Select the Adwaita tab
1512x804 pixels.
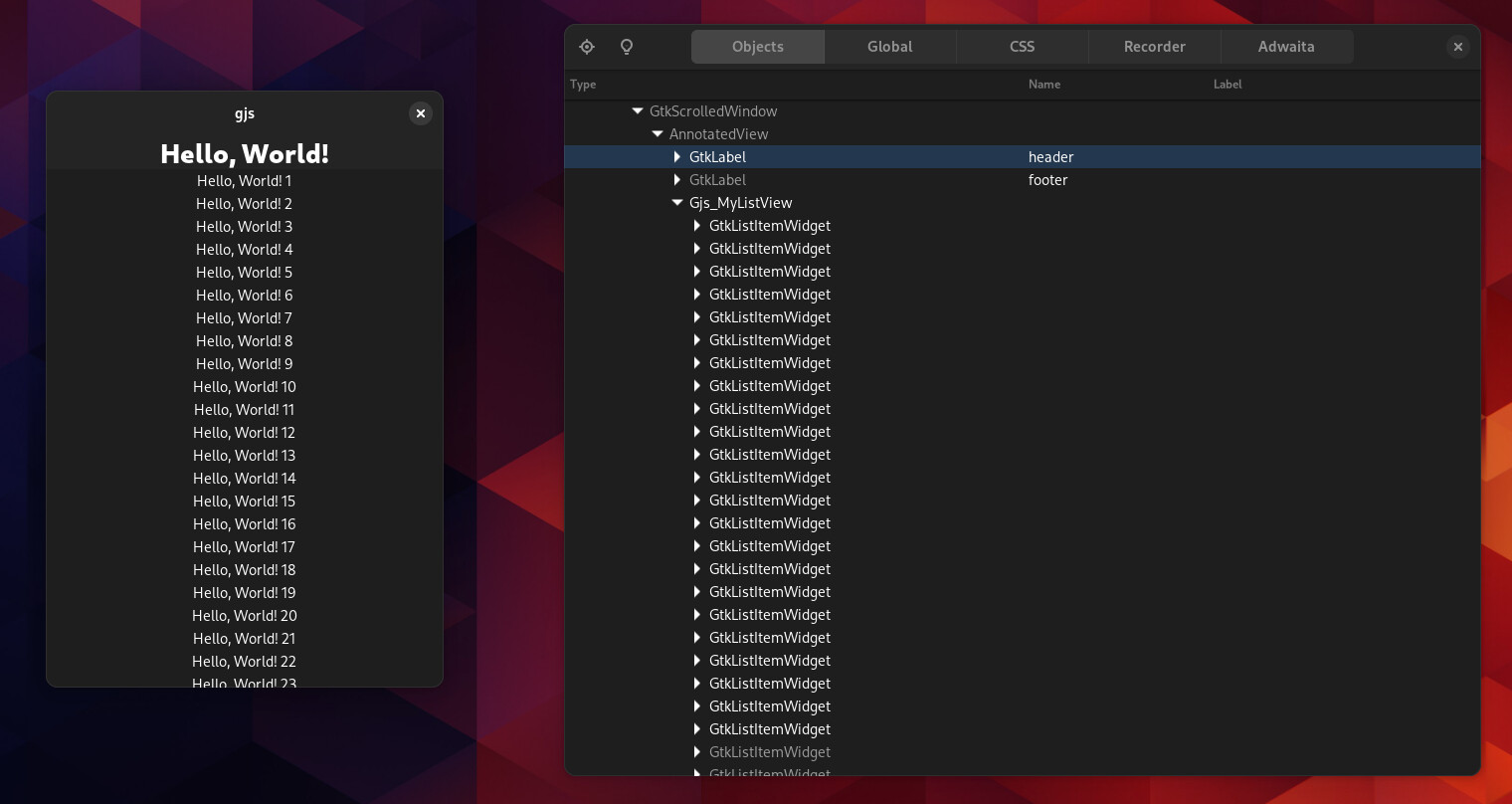pos(1285,47)
